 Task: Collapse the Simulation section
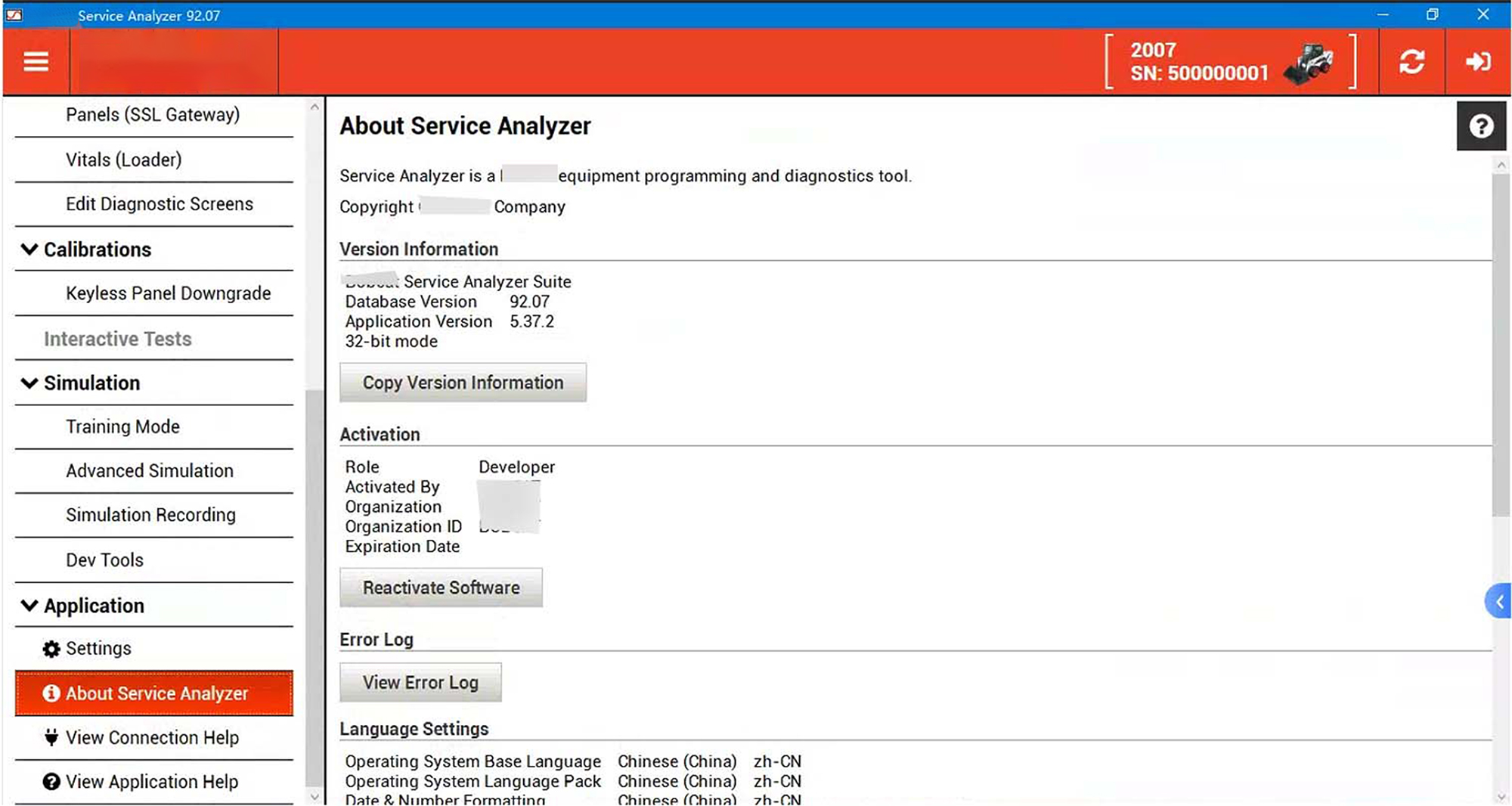click(28, 383)
